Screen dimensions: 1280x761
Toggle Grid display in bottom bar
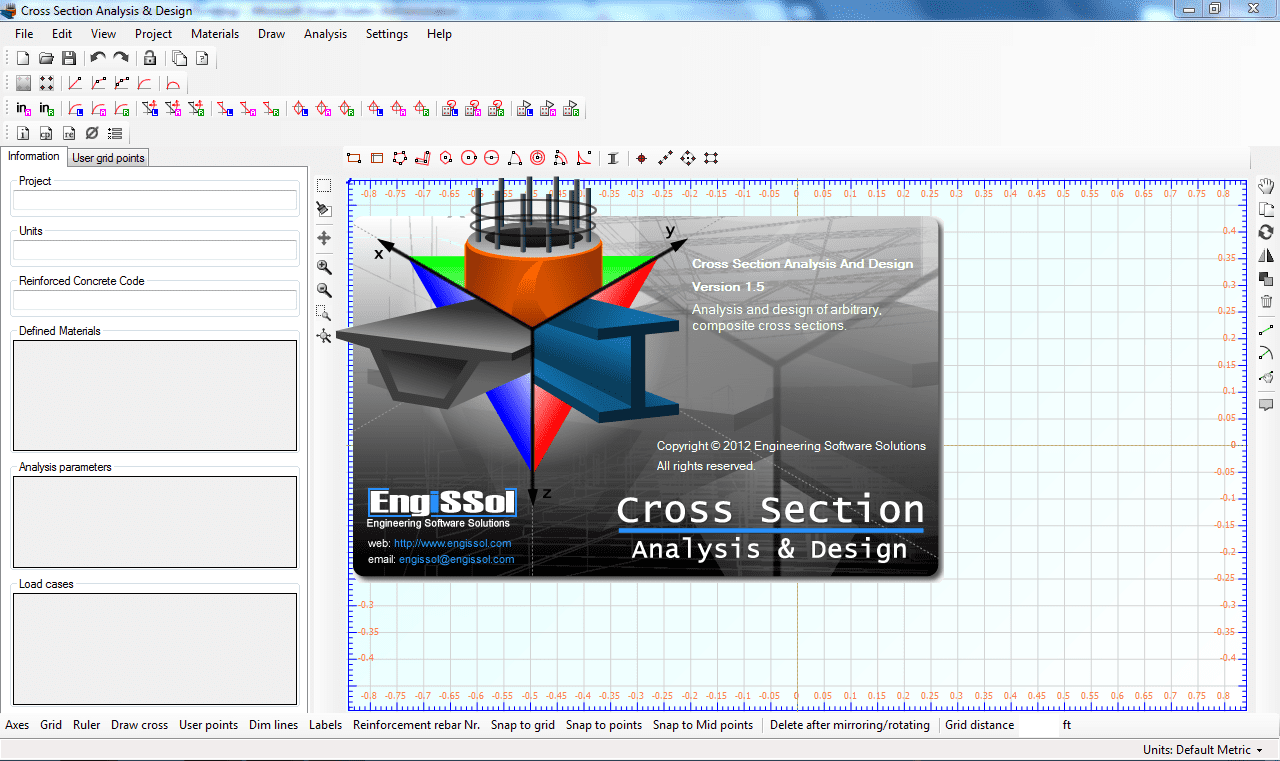(51, 725)
